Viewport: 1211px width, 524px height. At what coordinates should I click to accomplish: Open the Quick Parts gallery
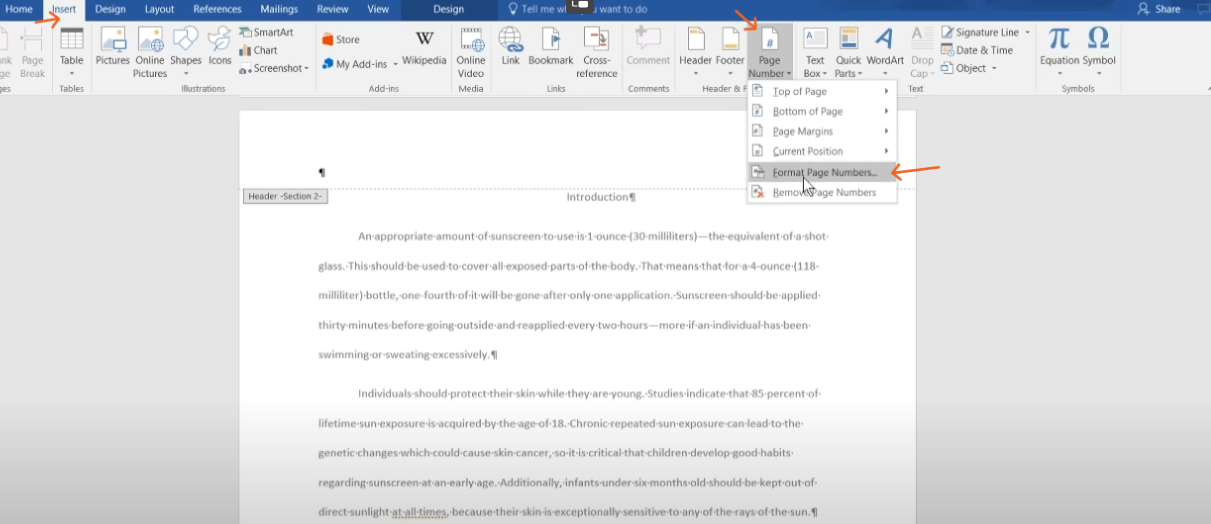coord(848,52)
